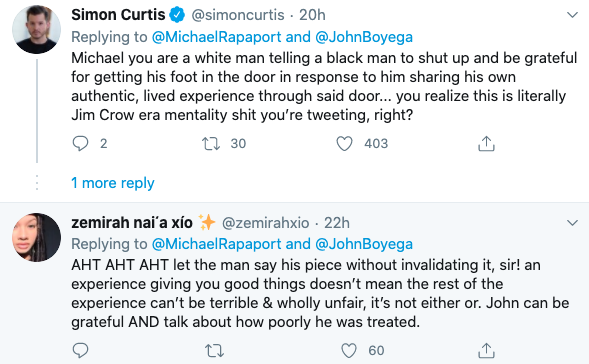Open the zemirah nai'a xío display name
Viewport: 589px width, 364px height.
click(x=132, y=223)
